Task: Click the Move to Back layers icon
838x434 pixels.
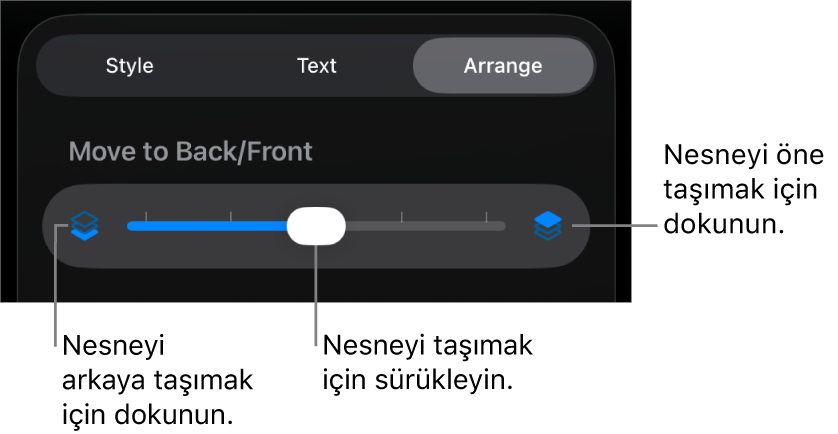Action: (85, 226)
